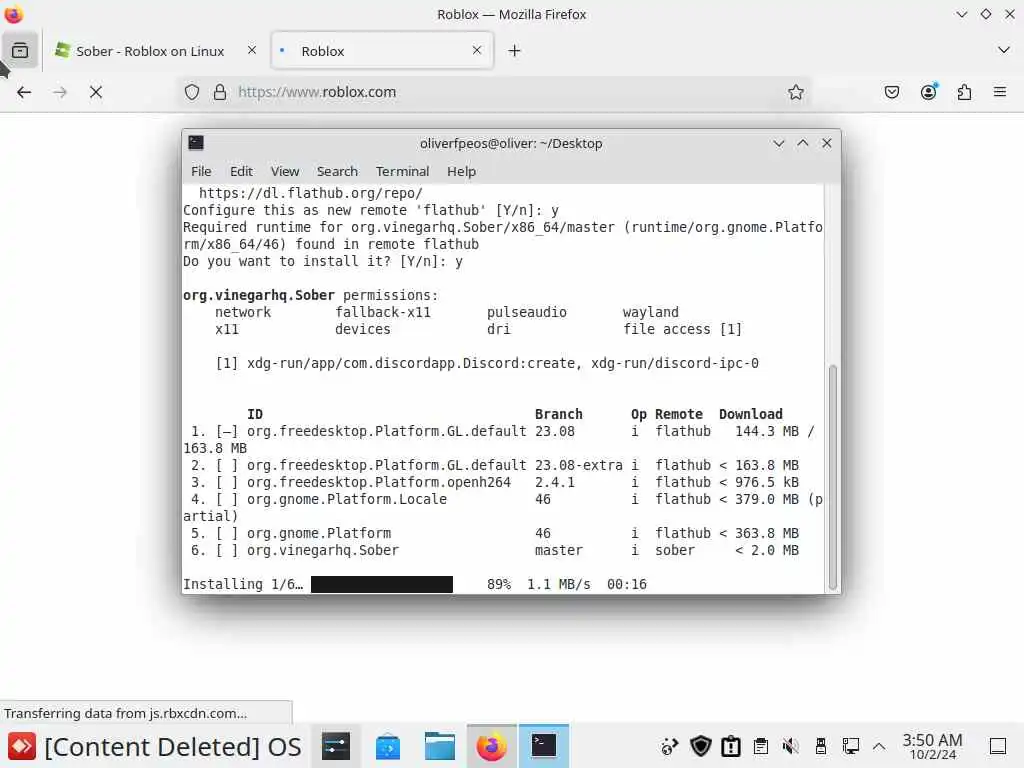Minimize Firefox window with chevron

(x=961, y=14)
